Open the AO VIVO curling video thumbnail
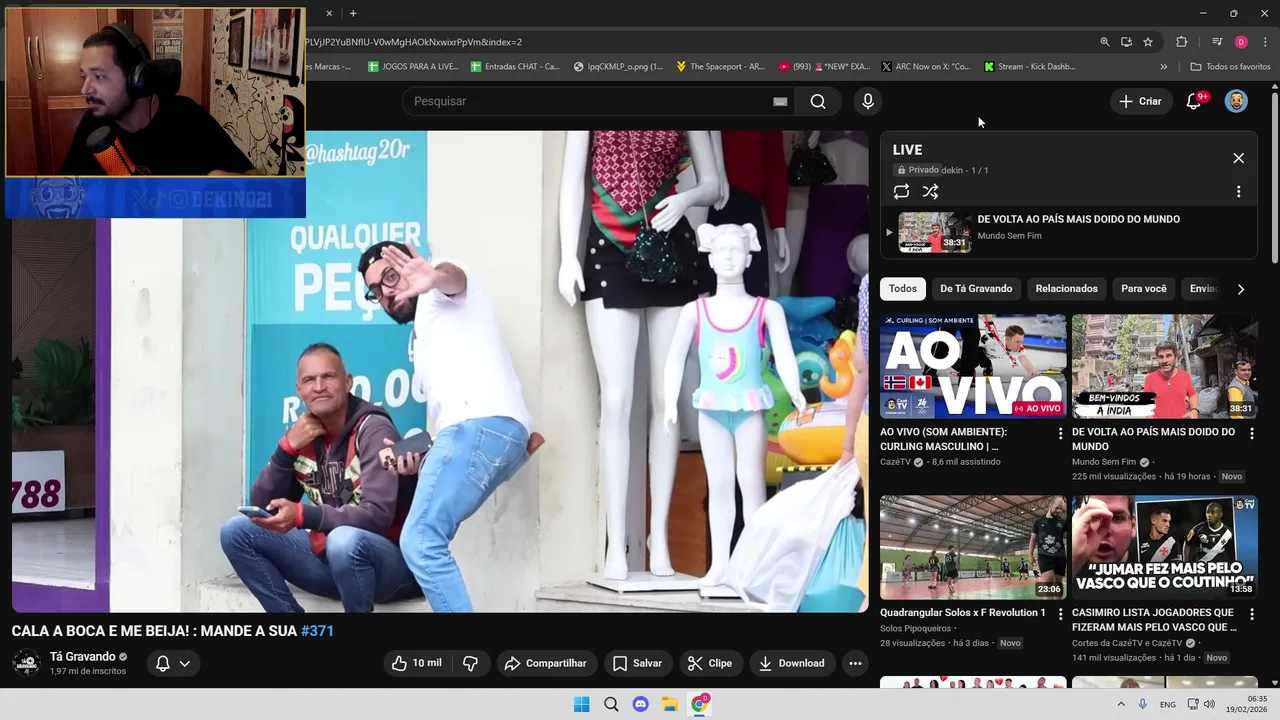This screenshot has height=720, width=1280. click(973, 366)
